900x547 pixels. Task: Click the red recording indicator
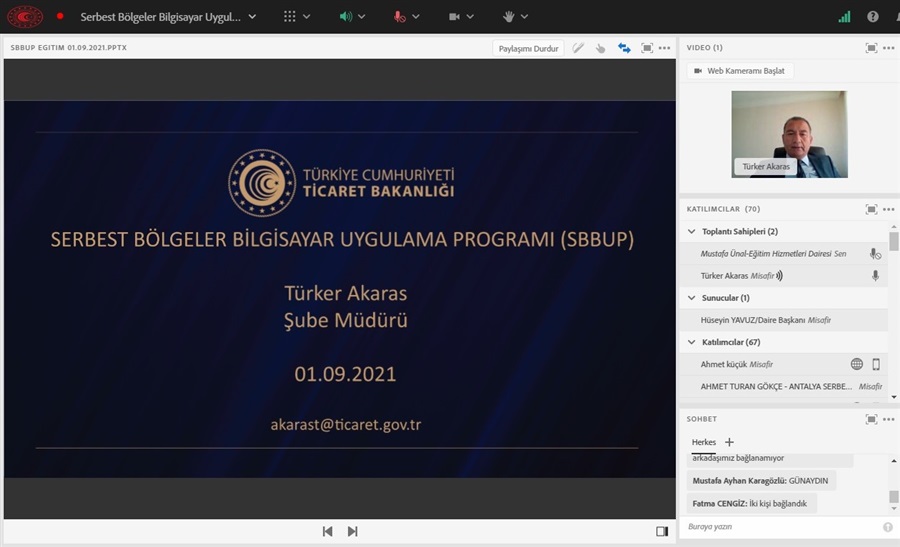click(60, 16)
